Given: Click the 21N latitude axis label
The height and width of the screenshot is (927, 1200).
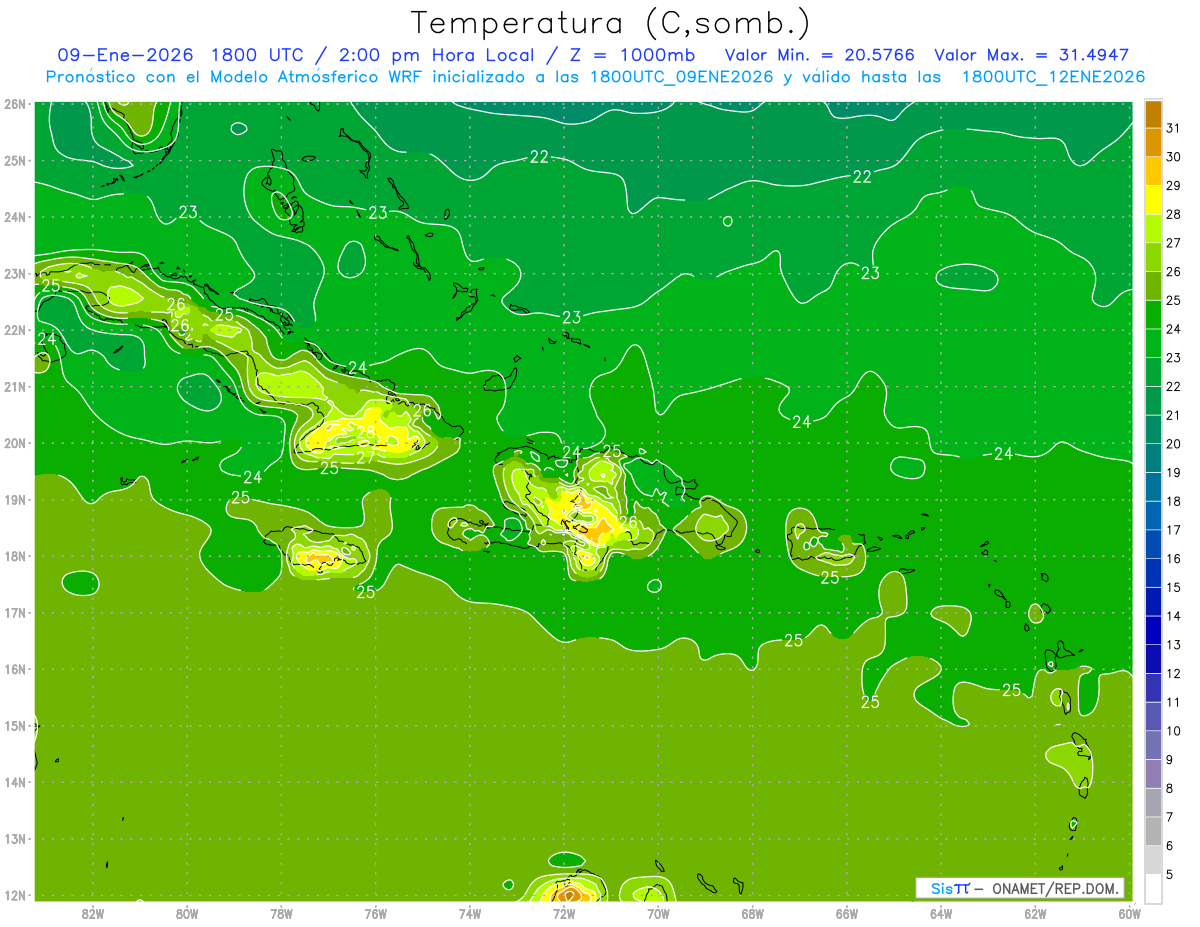Looking at the screenshot, I should [14, 386].
